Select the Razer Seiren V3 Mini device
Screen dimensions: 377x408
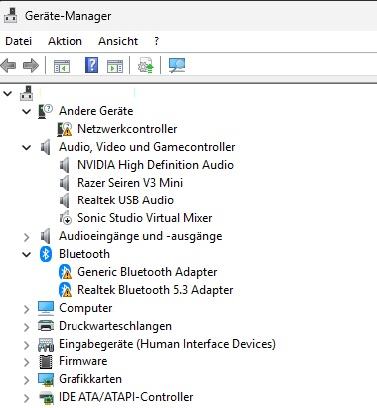point(130,183)
